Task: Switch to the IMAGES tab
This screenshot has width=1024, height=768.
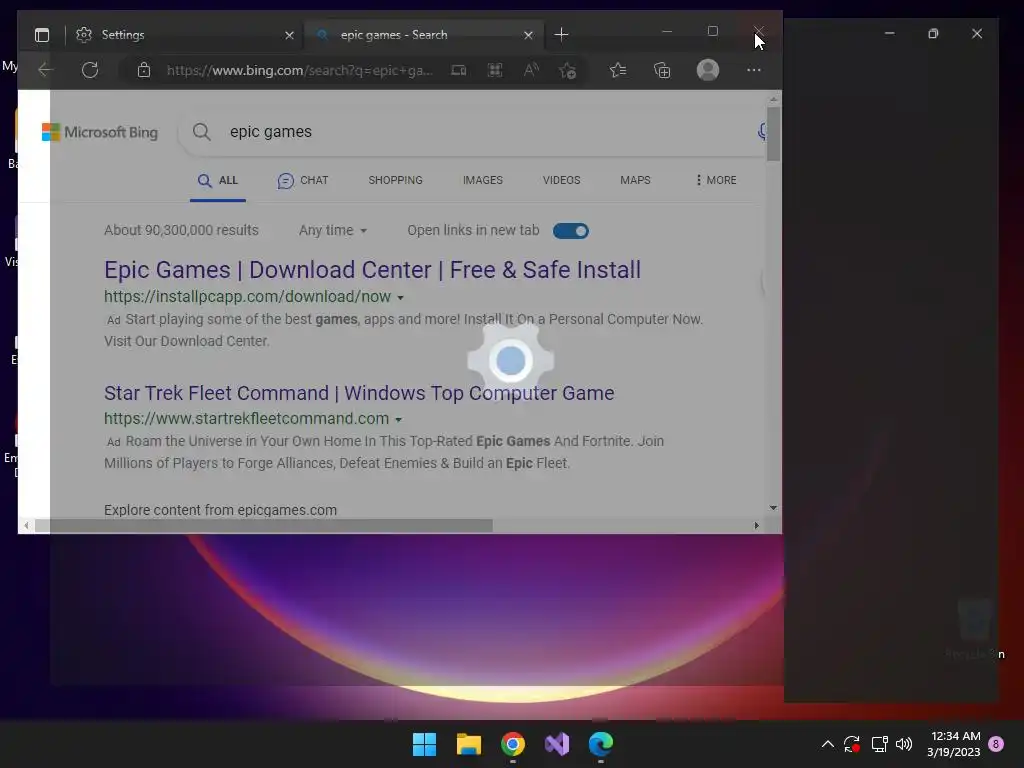Action: 483,180
